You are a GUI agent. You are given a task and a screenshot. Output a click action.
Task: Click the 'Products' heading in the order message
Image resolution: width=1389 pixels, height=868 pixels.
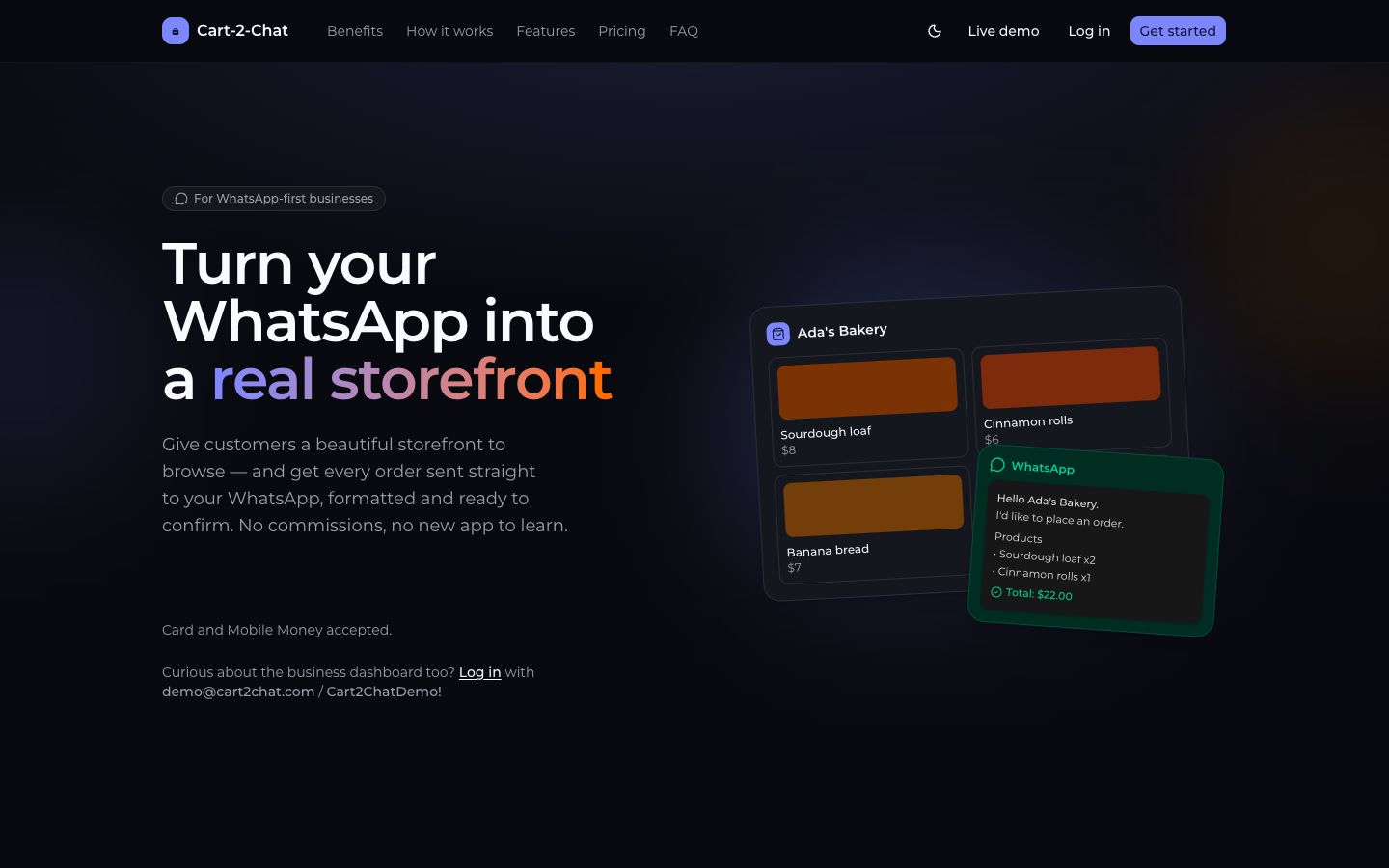click(1019, 537)
